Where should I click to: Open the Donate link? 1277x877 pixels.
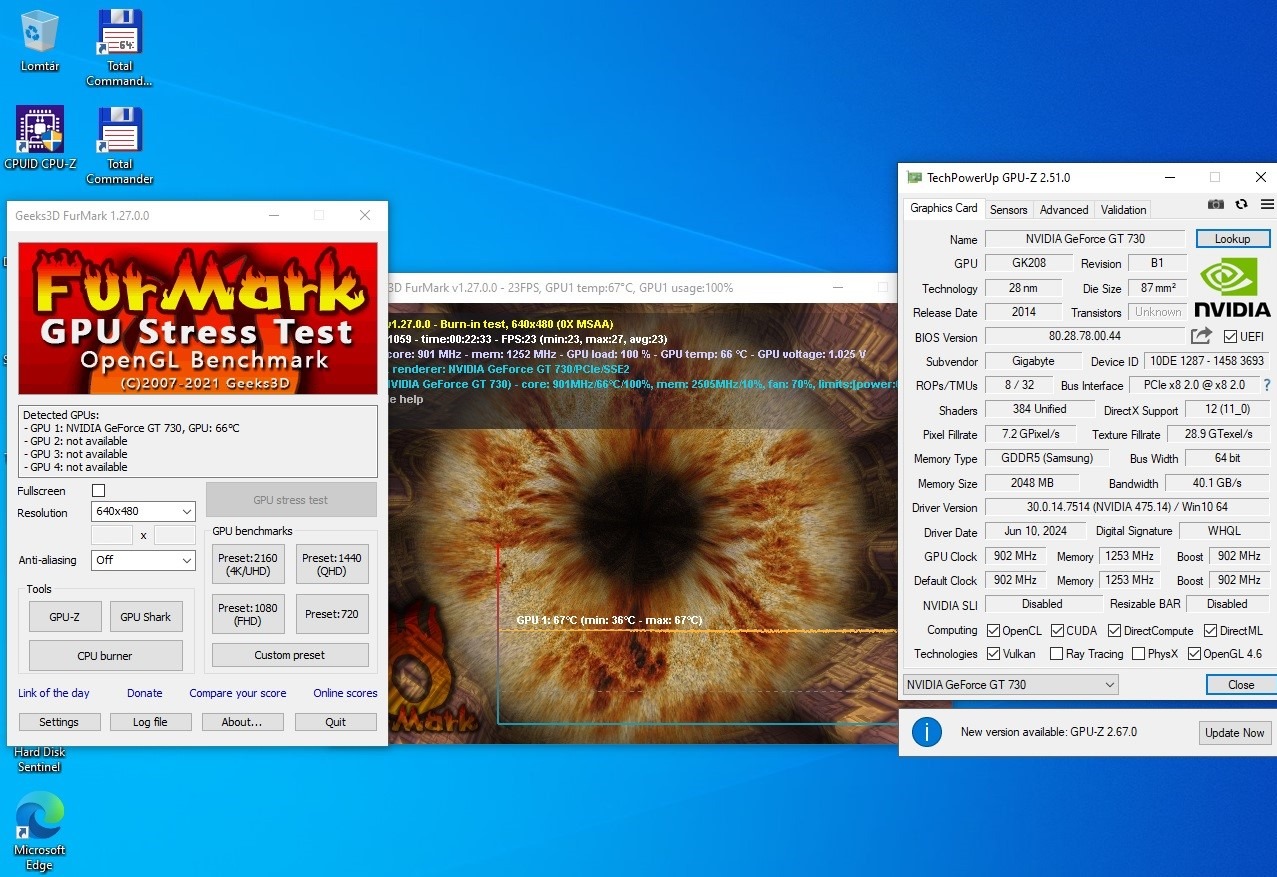[145, 693]
